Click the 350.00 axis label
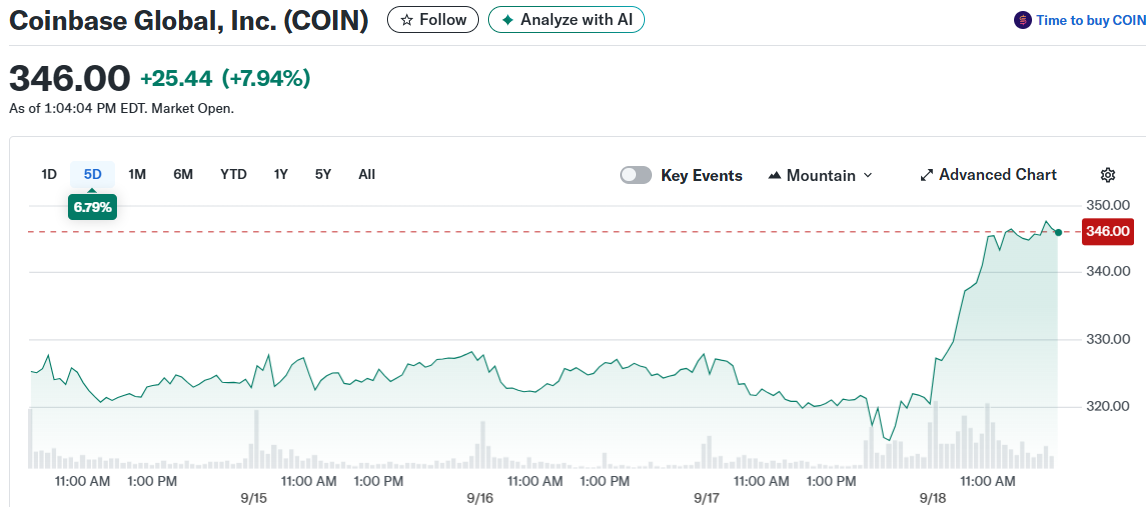This screenshot has width=1146, height=507. [x=1107, y=205]
